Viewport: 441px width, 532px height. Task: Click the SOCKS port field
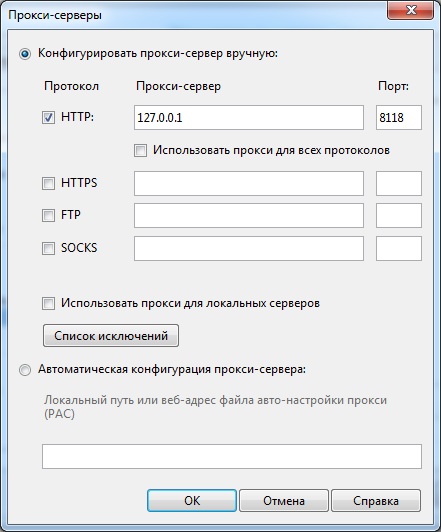click(399, 248)
